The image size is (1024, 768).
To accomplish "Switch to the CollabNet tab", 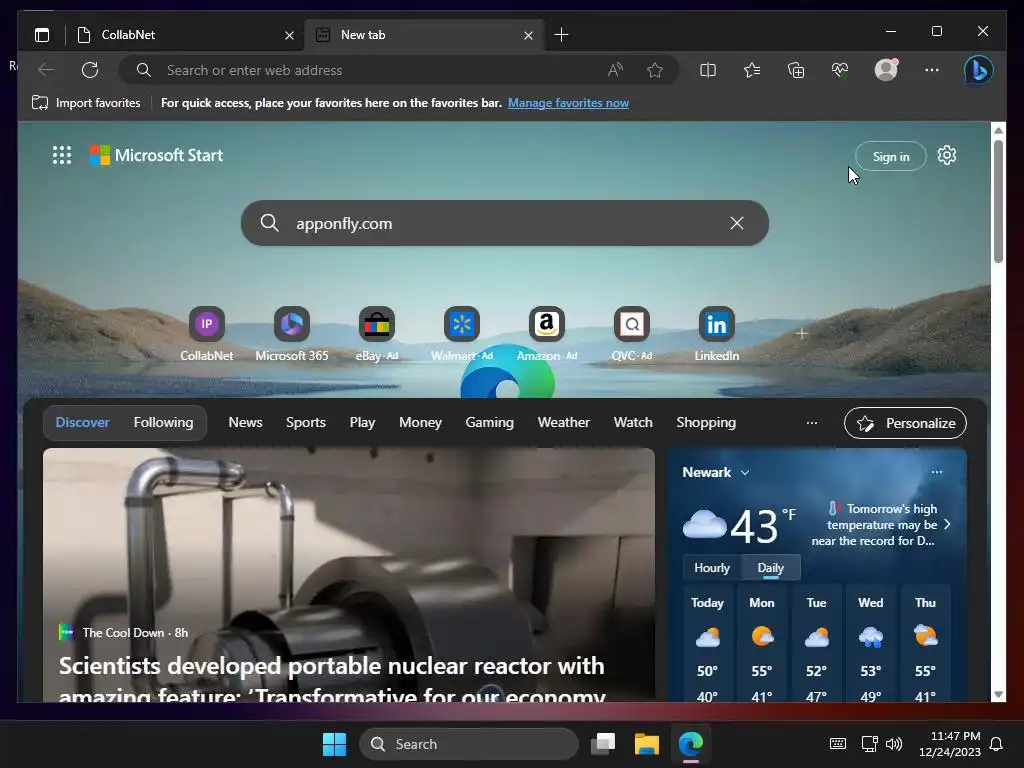I will click(185, 35).
